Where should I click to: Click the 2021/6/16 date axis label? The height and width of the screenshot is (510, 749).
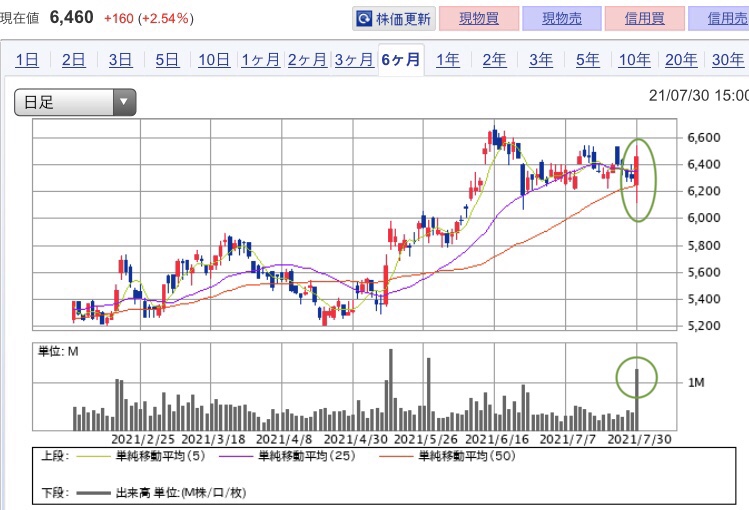pos(497,439)
